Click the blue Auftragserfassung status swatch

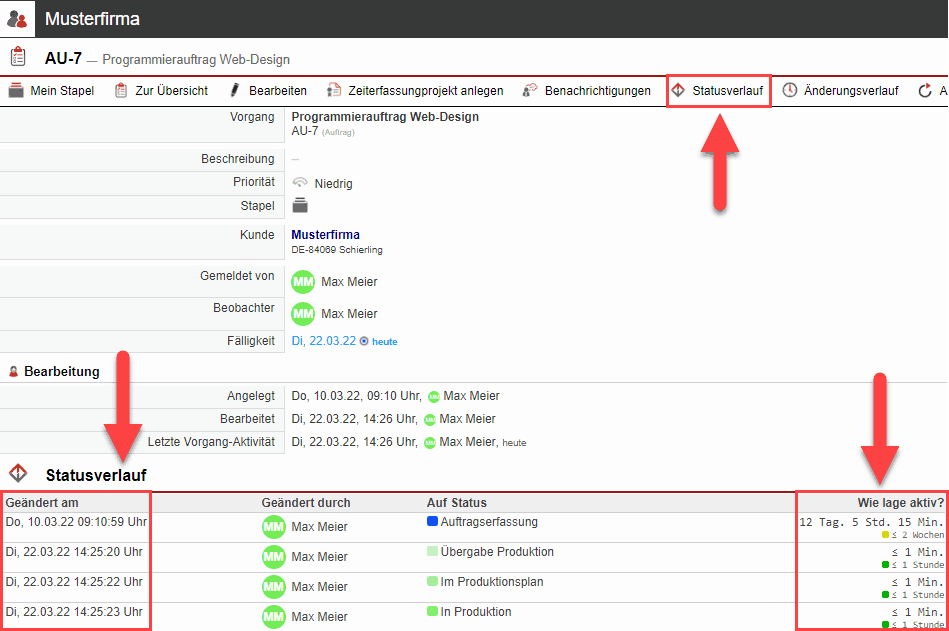[432, 522]
